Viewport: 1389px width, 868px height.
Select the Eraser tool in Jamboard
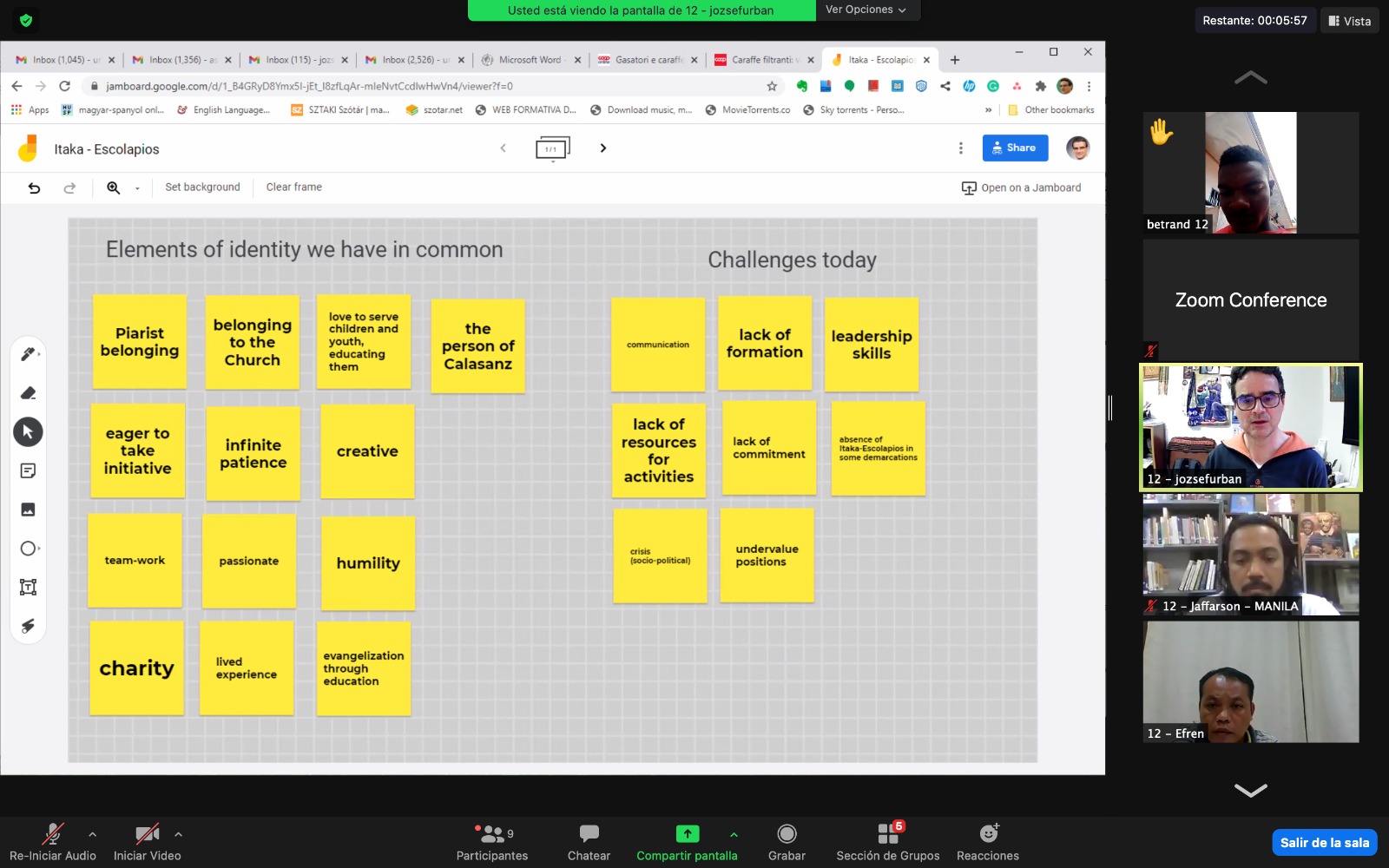tap(28, 393)
